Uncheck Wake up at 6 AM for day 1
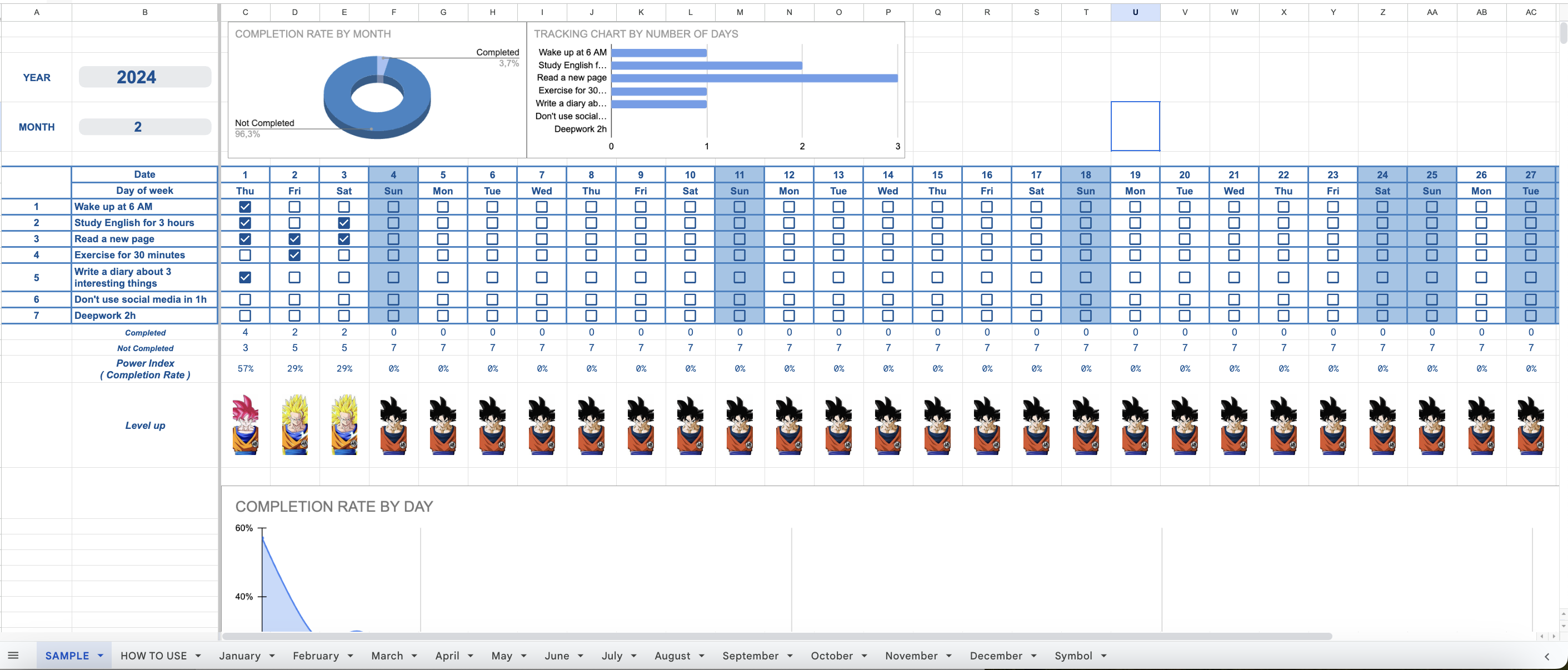 pyautogui.click(x=245, y=207)
